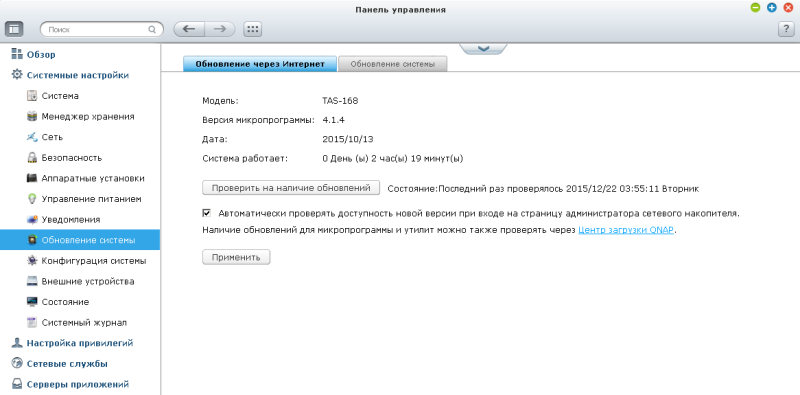Click the Обновление системы icon
This screenshot has width=800, height=395.
click(x=32, y=240)
